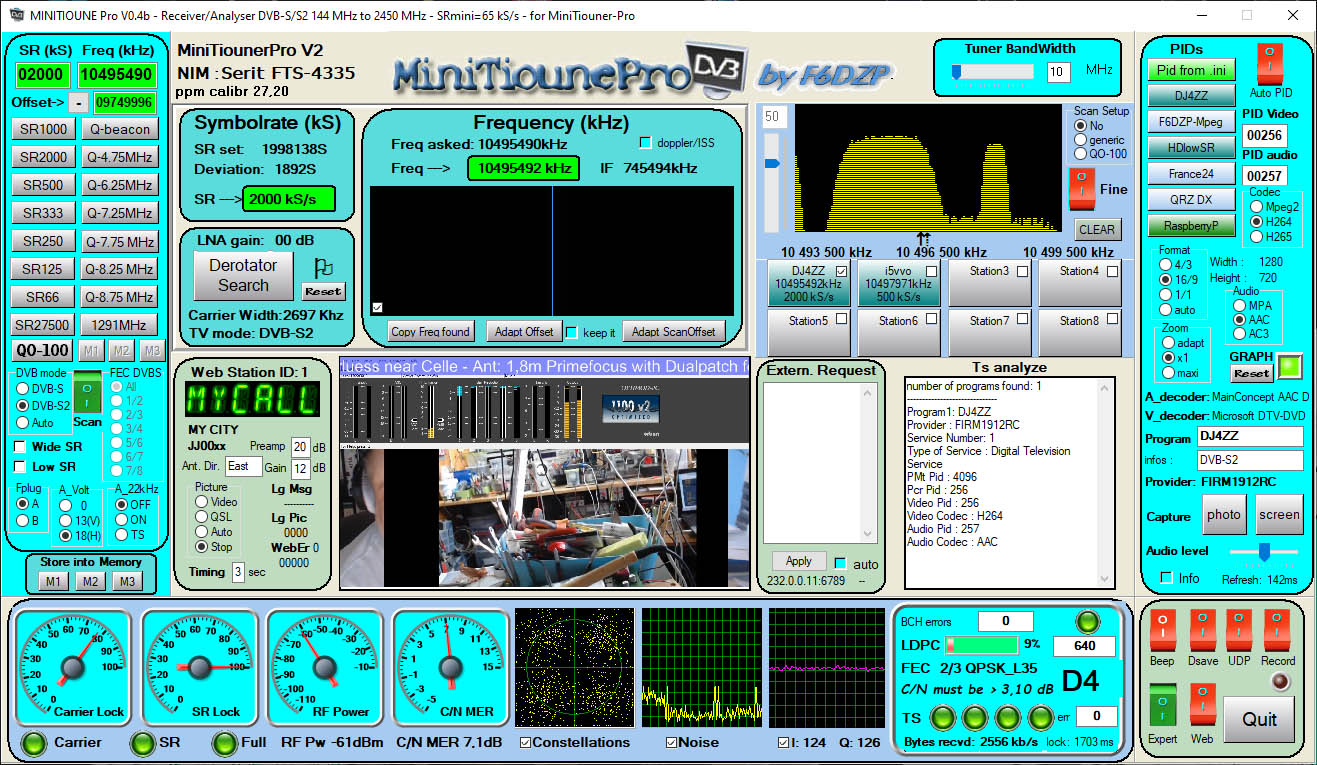1317x765 pixels.
Task: Flip the Record red switch
Action: [1277, 631]
